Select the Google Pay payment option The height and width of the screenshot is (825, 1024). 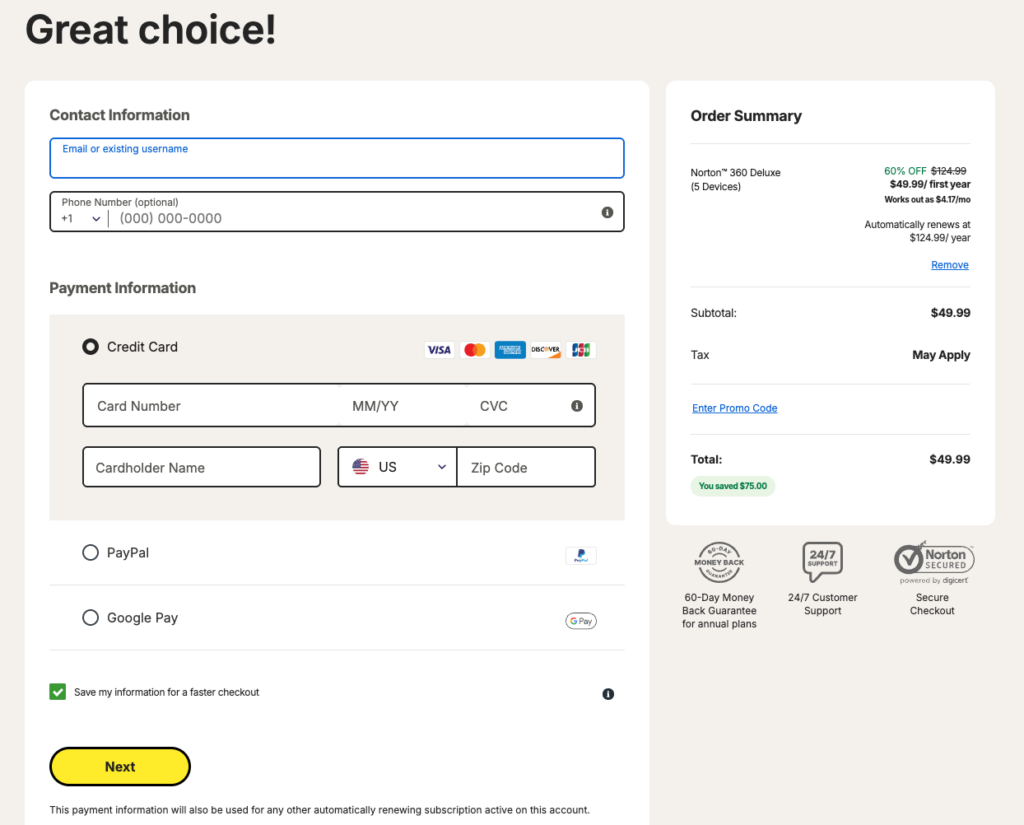pos(90,617)
